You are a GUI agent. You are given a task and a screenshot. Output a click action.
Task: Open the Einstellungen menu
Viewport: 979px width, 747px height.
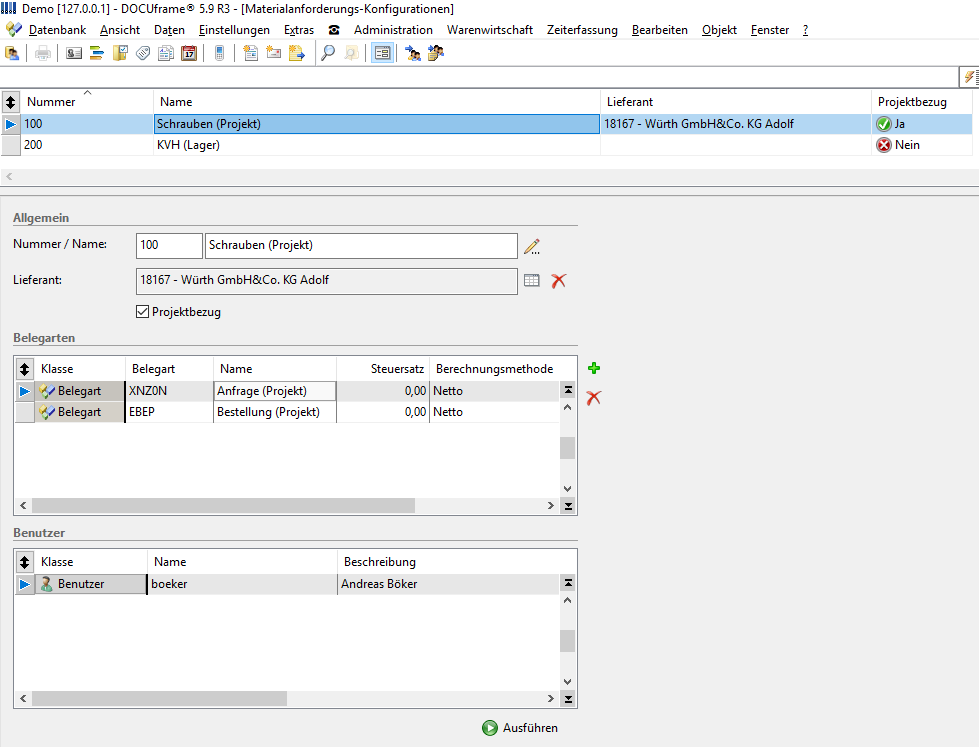[x=234, y=30]
